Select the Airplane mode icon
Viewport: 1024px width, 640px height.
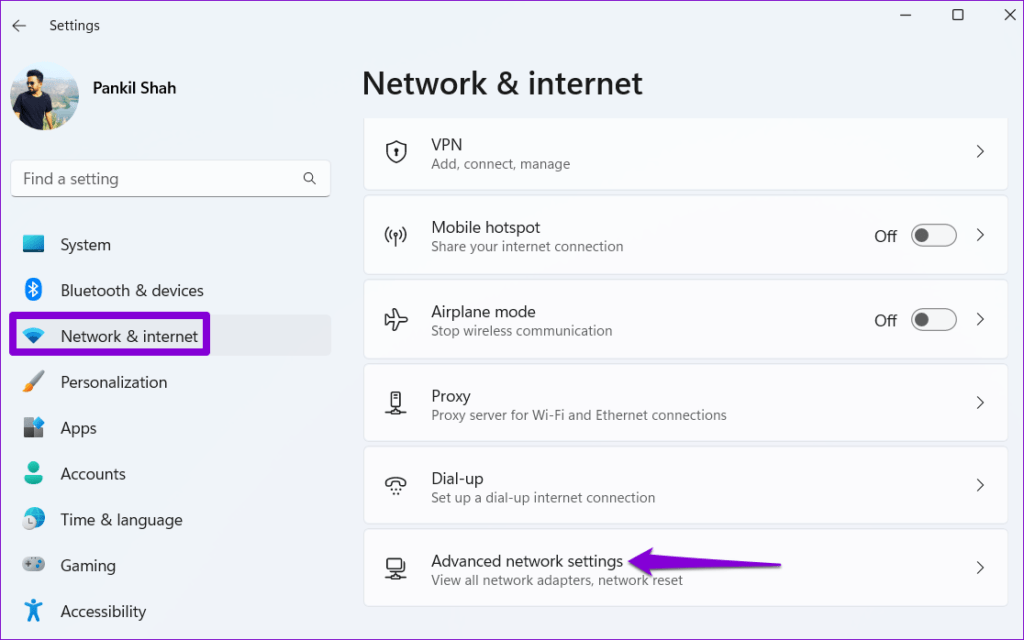pyautogui.click(x=397, y=319)
